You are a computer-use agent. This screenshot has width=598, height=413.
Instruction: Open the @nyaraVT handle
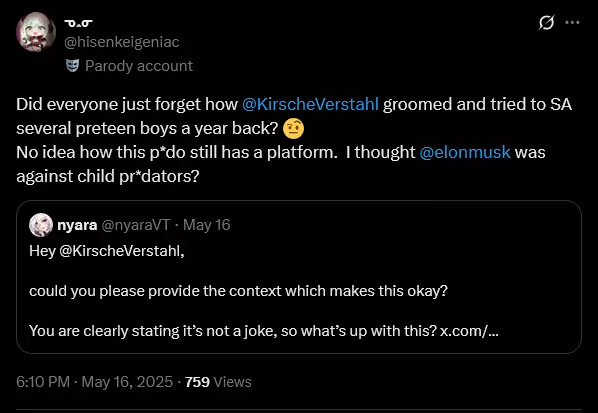pyautogui.click(x=135, y=225)
